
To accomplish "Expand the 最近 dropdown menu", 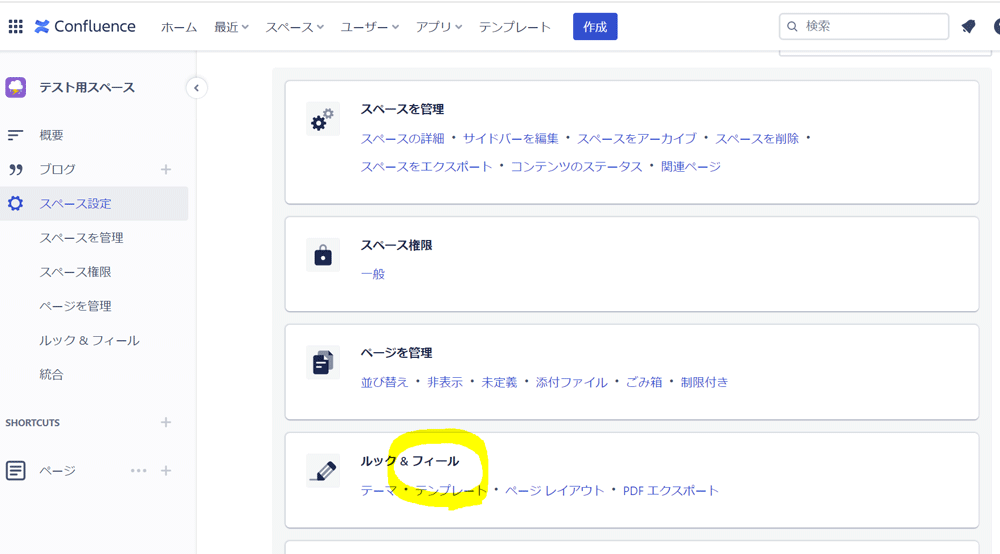I will 232,27.
